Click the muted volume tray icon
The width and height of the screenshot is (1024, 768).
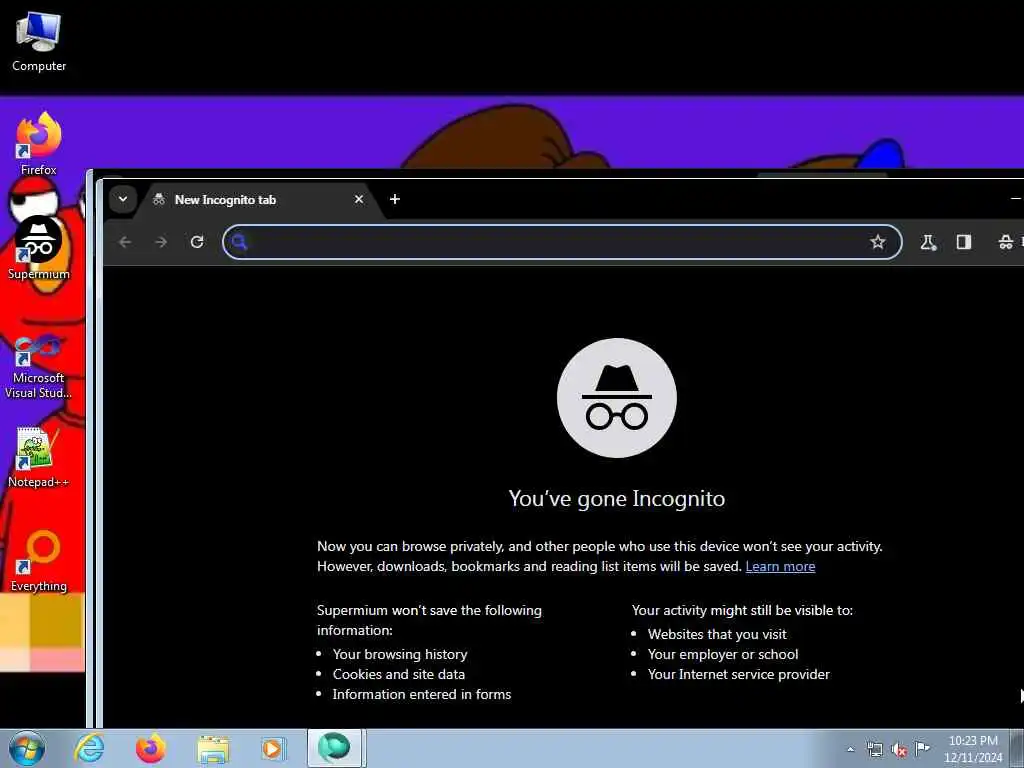[x=899, y=749]
